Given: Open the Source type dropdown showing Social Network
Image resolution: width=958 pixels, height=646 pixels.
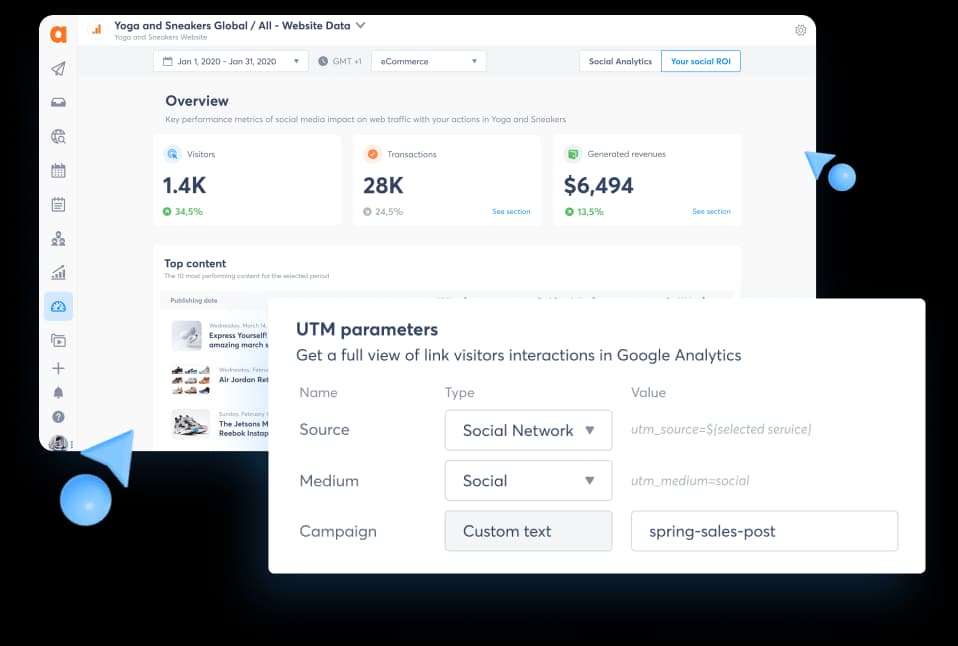Looking at the screenshot, I should point(528,430).
